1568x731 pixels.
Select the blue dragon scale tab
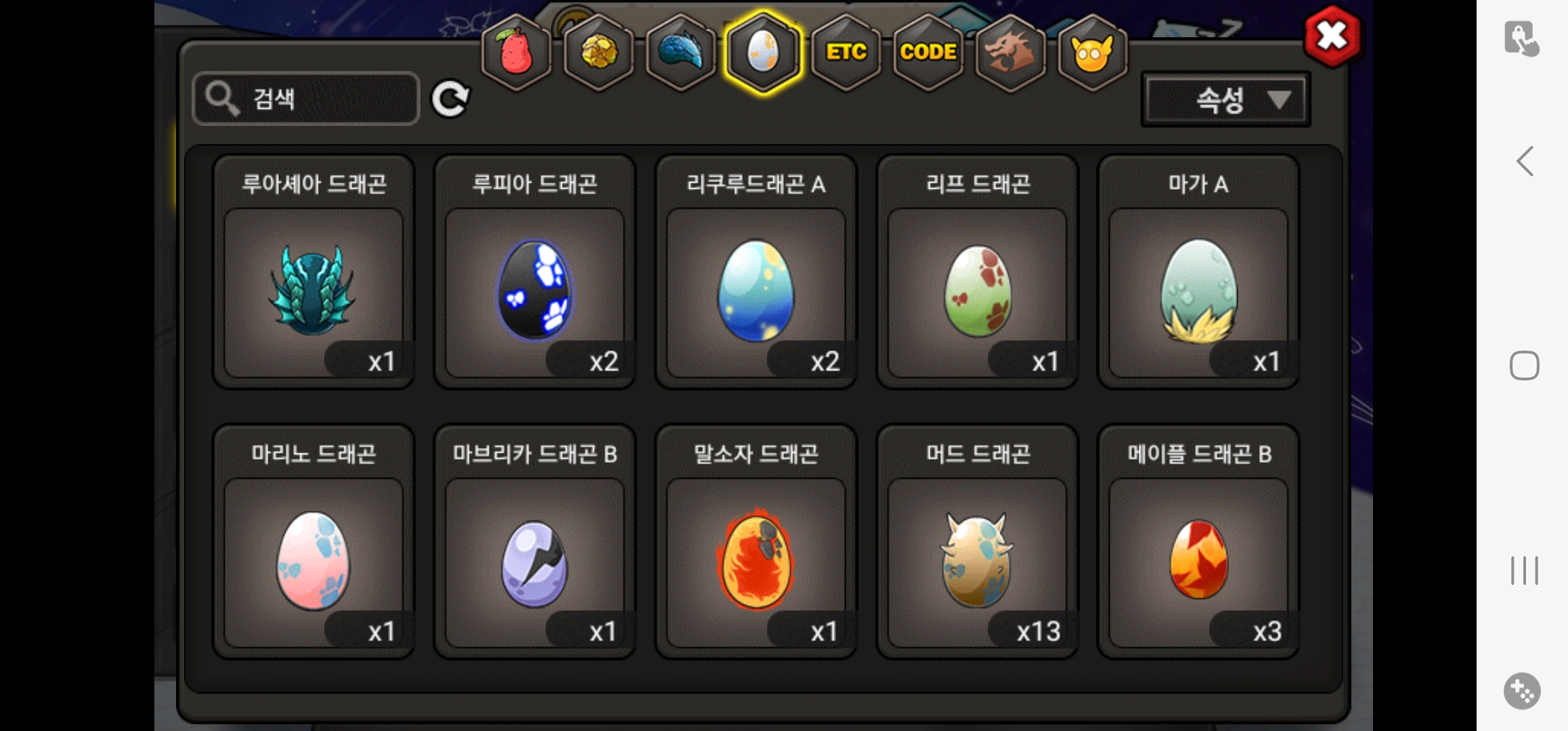pos(680,52)
